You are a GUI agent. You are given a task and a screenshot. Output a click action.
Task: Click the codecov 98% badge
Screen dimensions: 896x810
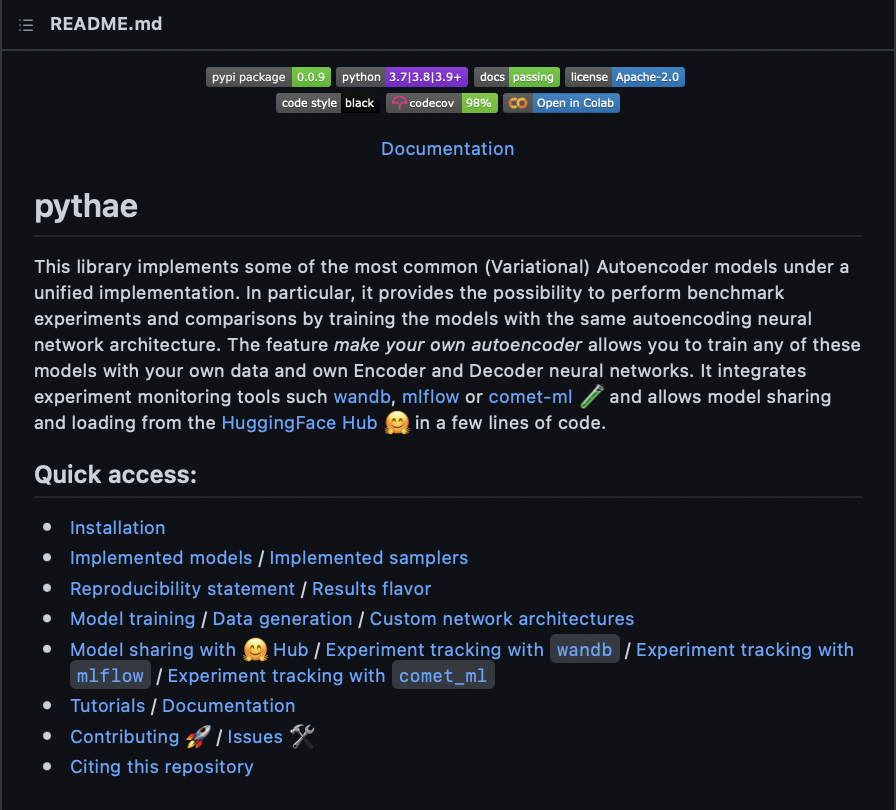coord(442,103)
